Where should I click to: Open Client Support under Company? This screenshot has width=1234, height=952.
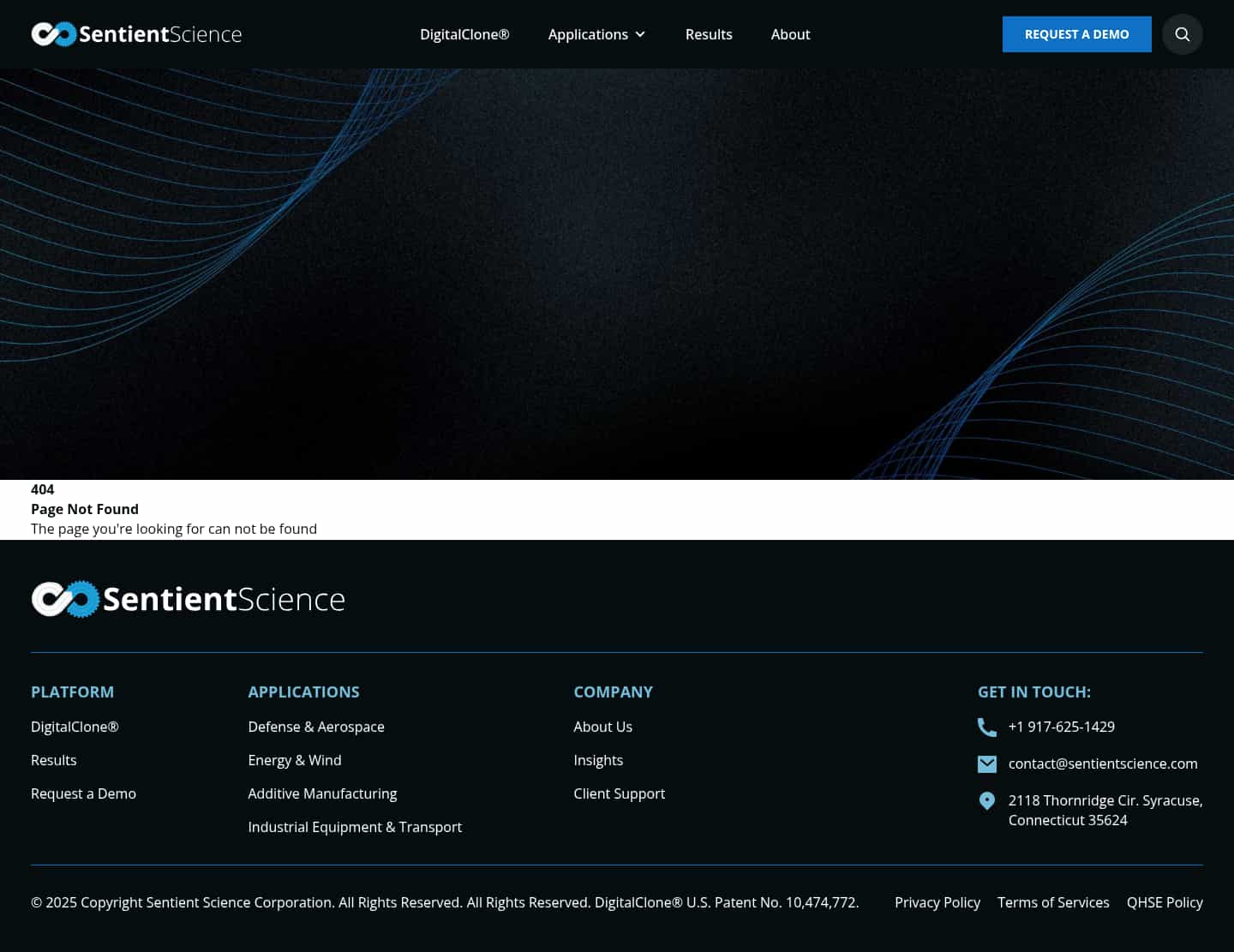(619, 793)
